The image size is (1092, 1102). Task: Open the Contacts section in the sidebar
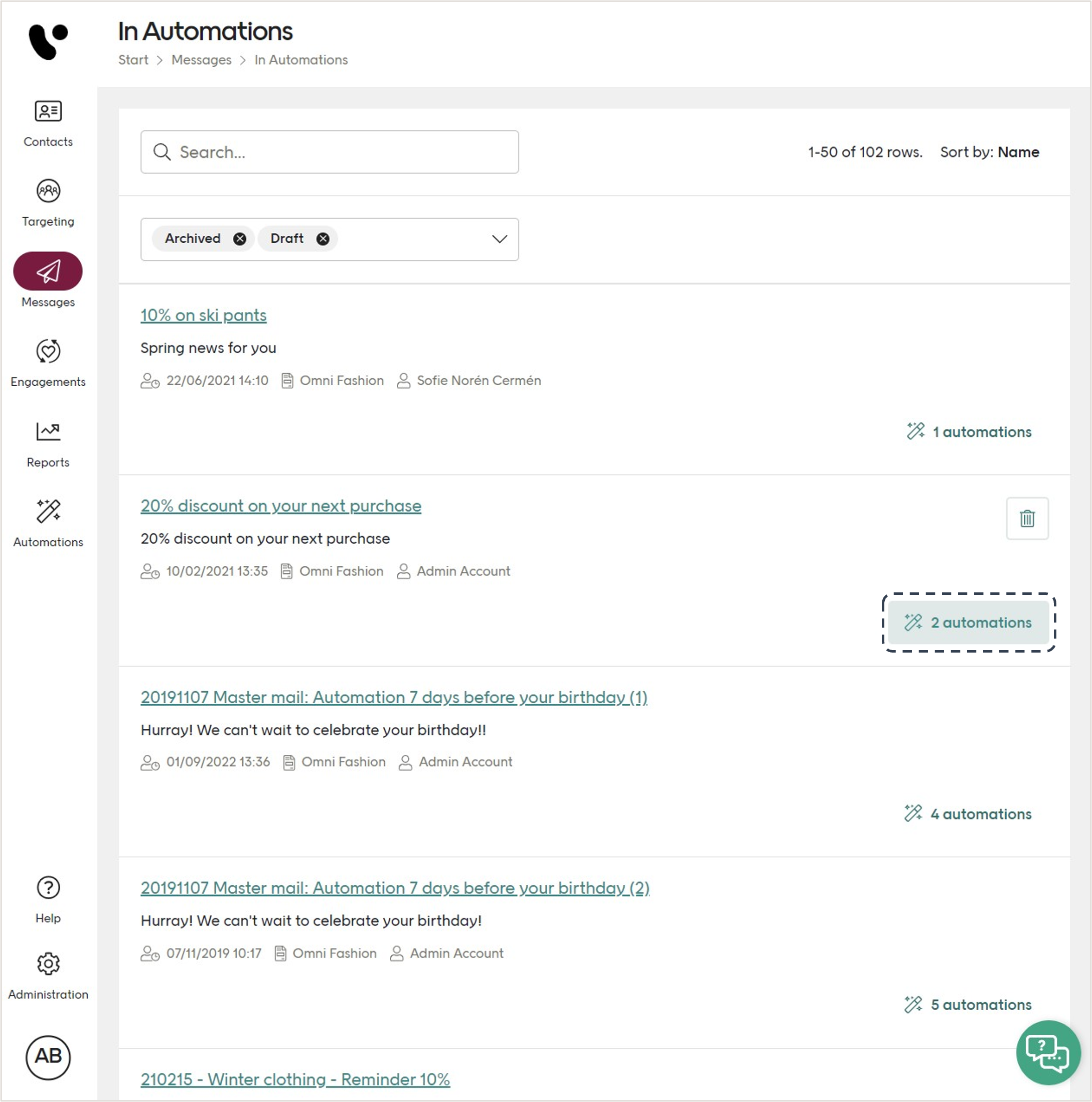pyautogui.click(x=48, y=124)
